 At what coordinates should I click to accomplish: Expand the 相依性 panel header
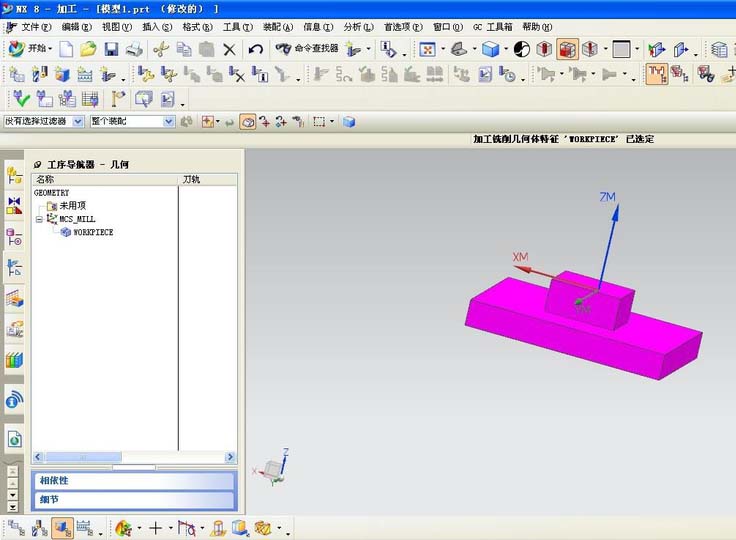134,481
